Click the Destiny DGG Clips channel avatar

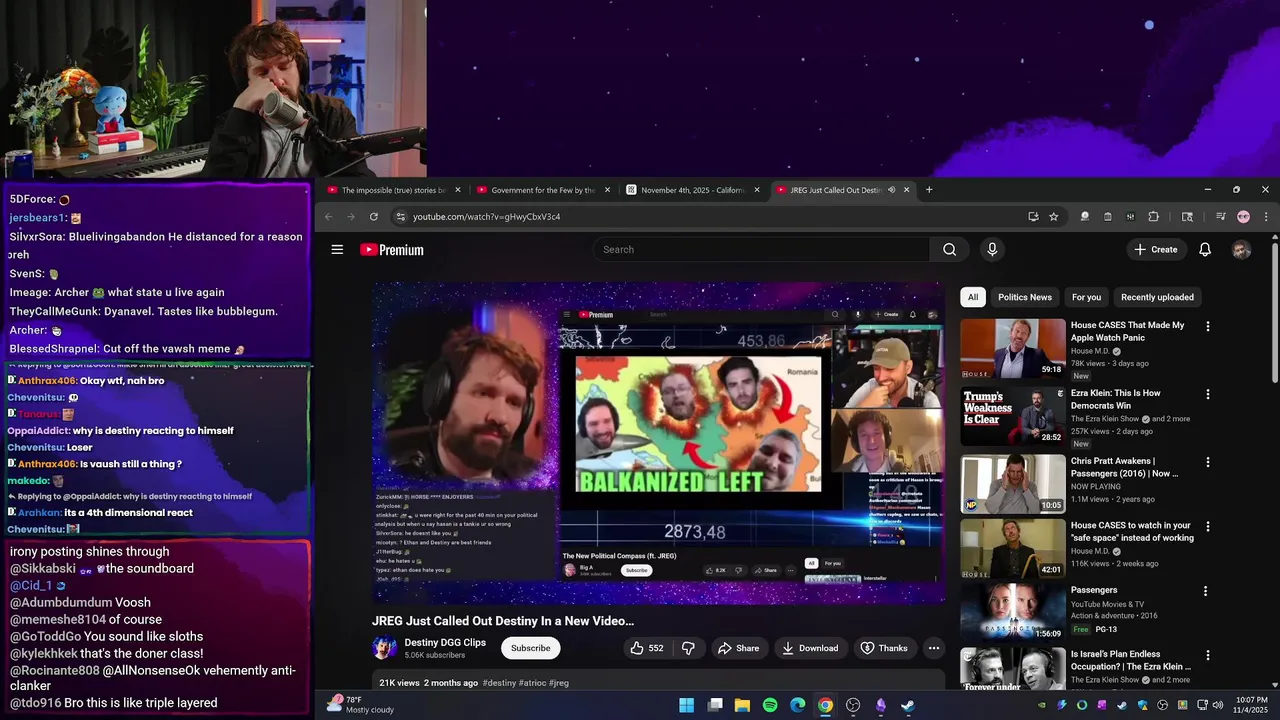point(384,648)
